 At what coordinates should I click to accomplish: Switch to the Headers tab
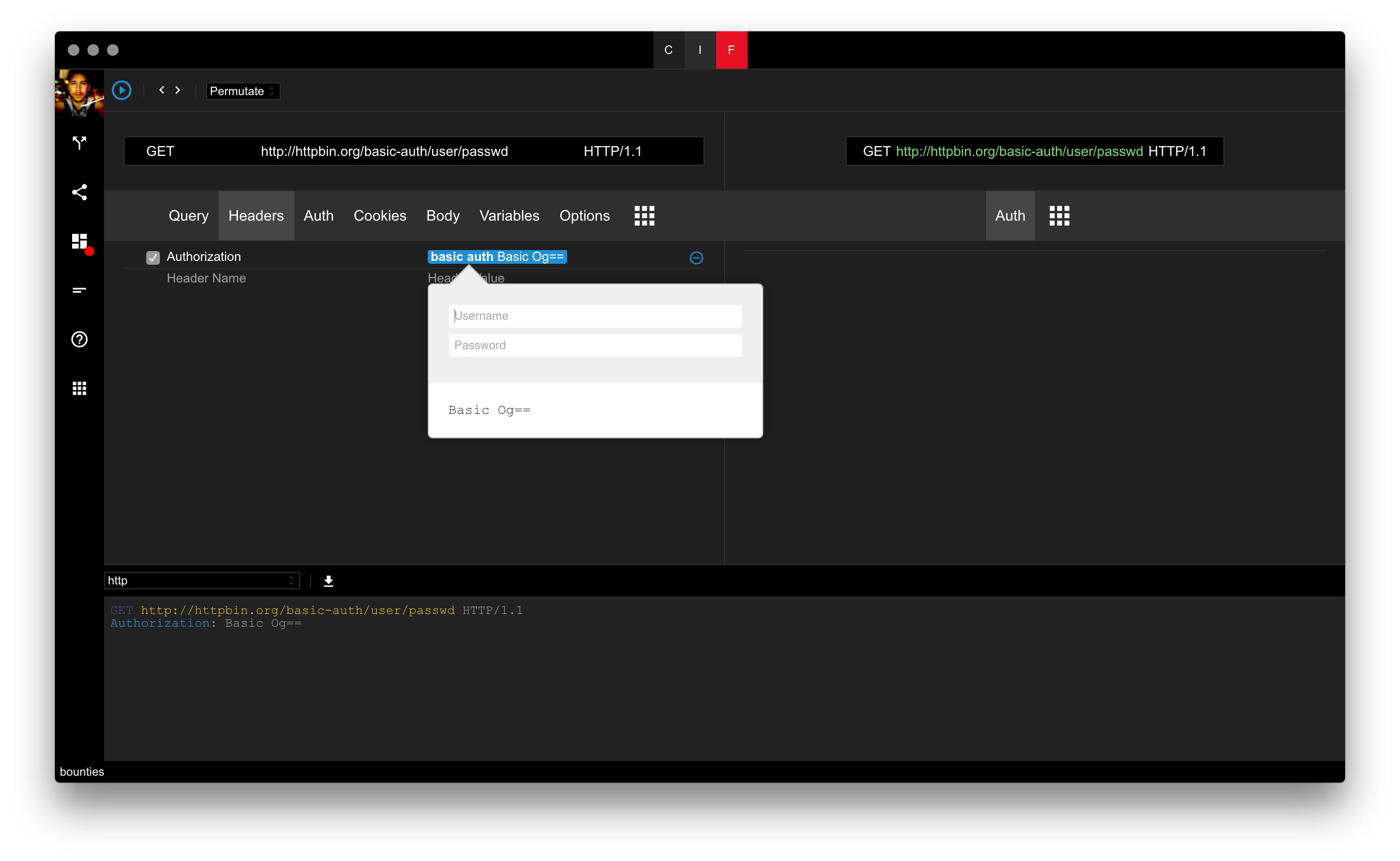pos(256,216)
